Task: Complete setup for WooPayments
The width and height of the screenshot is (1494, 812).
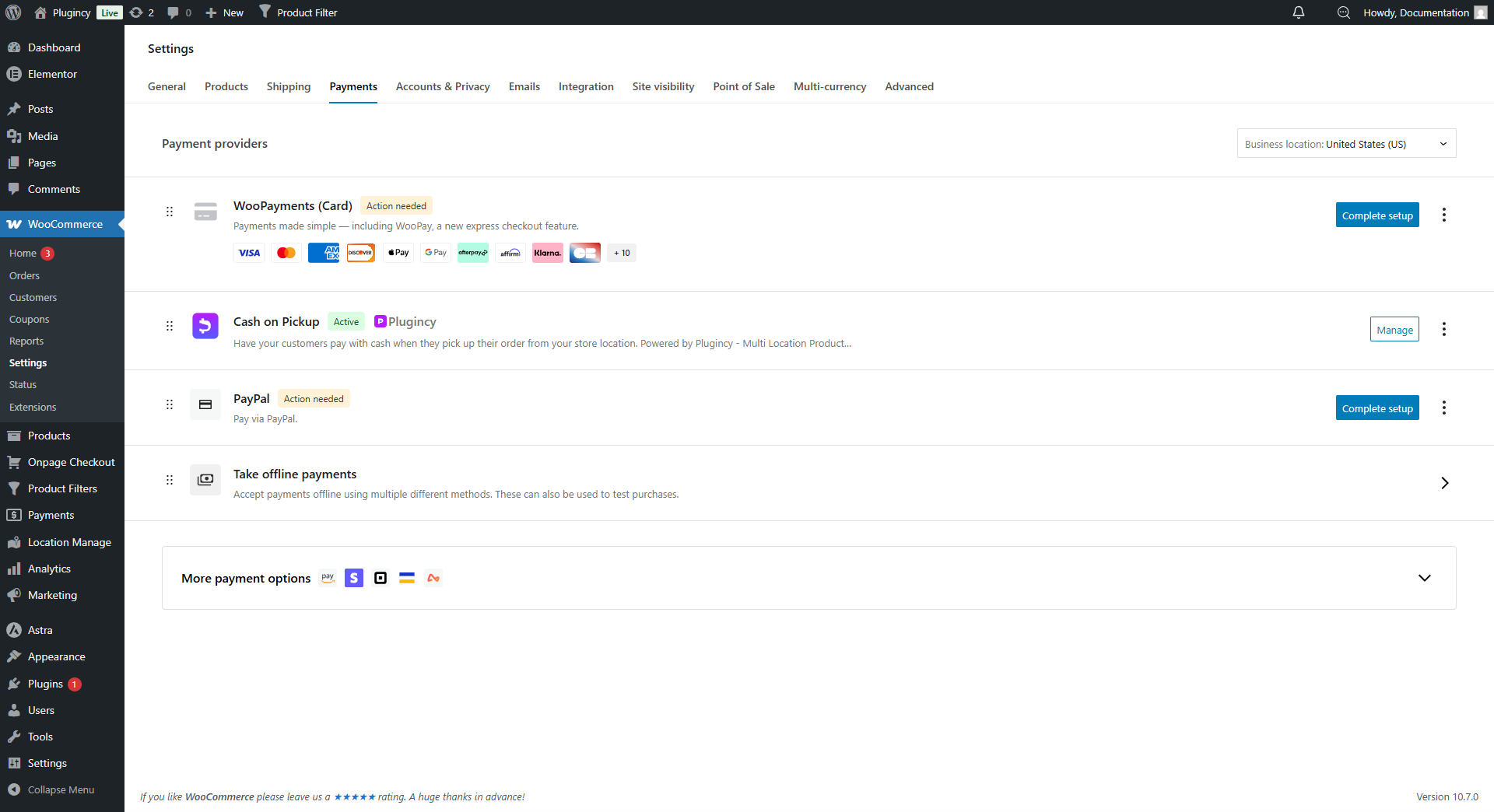Action: click(1377, 215)
